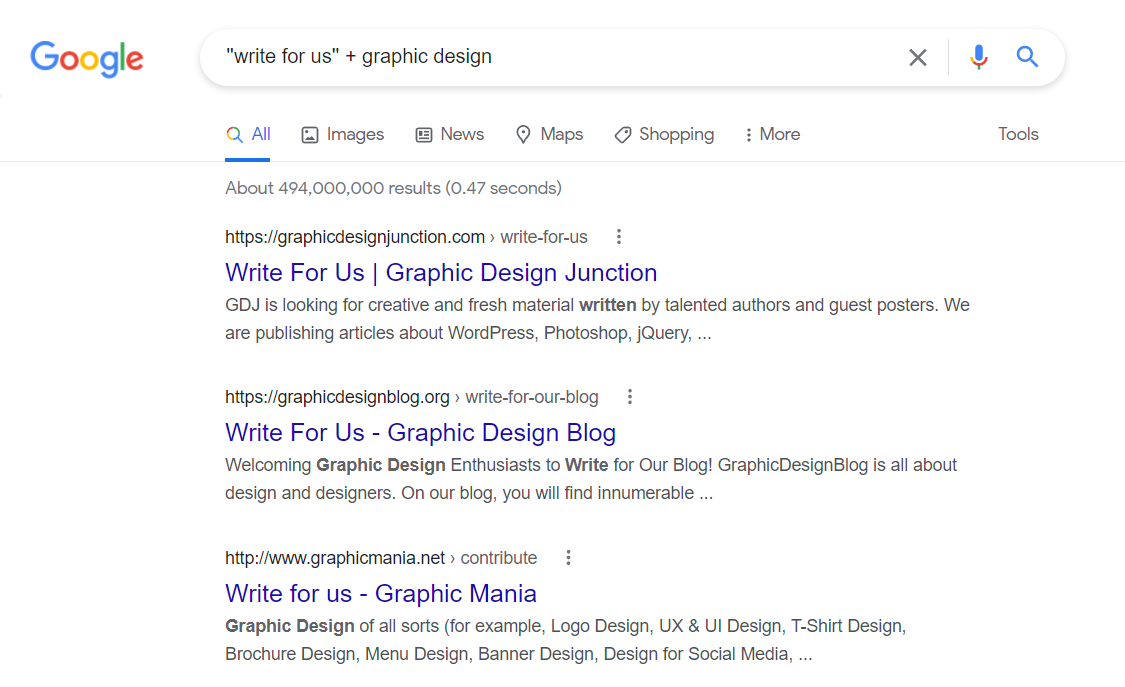Click the News tab newspaper icon
Screen dimensions: 1125x687
pos(424,133)
